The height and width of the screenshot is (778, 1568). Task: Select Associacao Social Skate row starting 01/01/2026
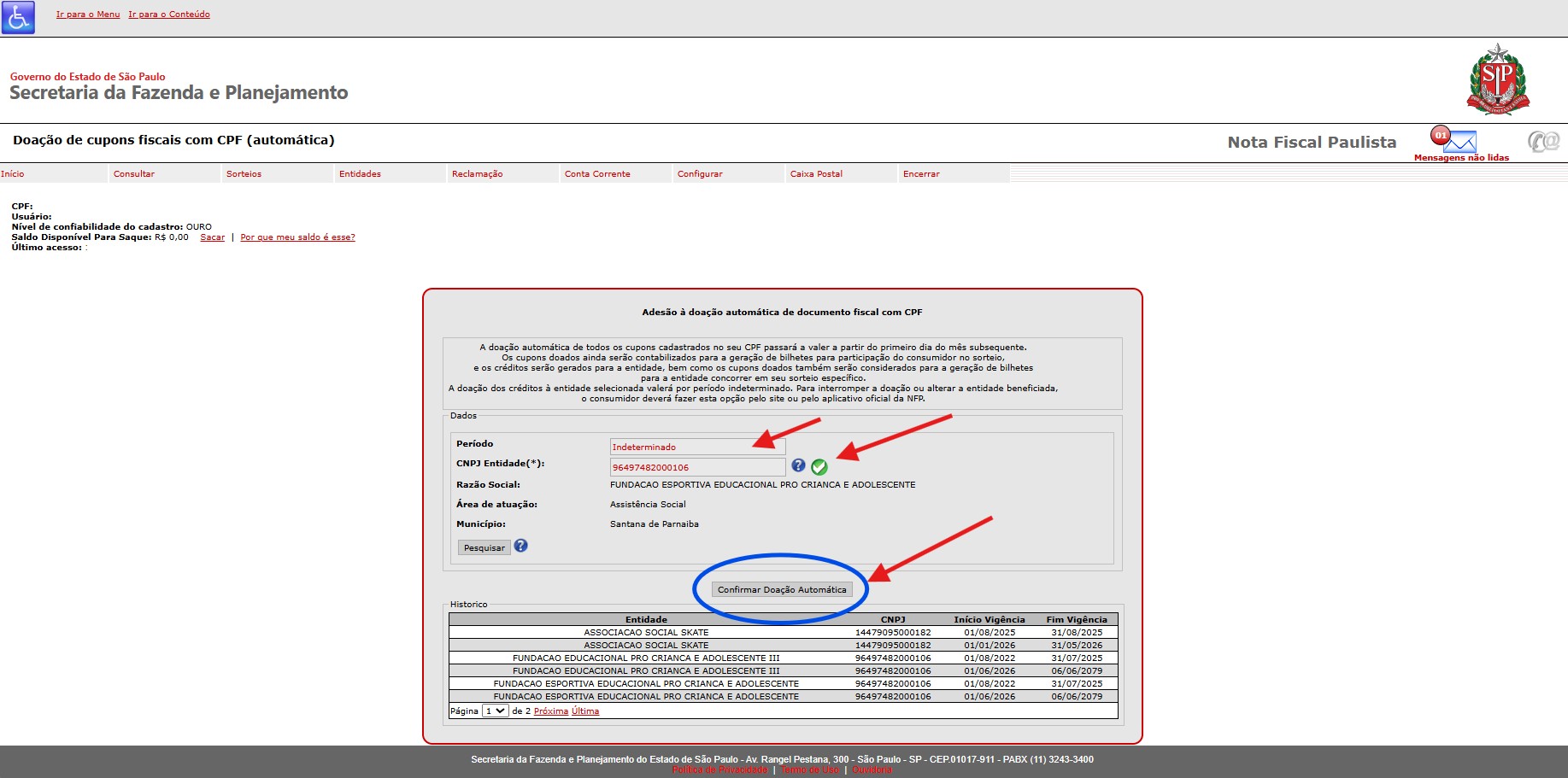[783, 646]
